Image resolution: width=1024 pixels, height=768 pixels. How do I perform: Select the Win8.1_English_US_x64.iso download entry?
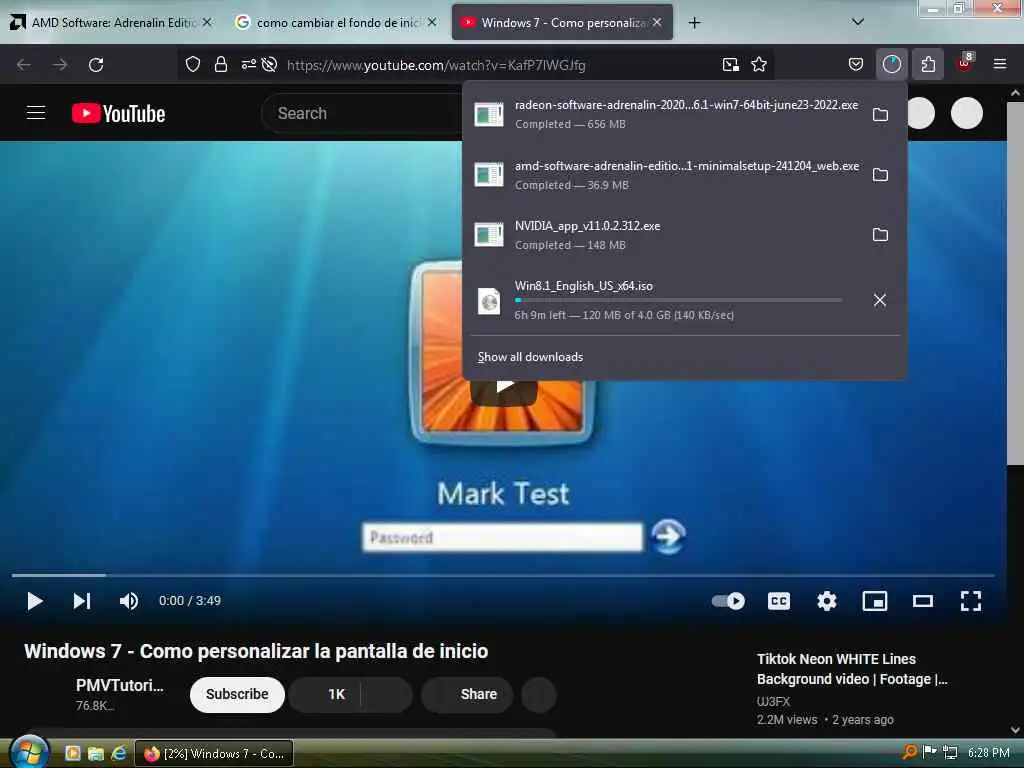pyautogui.click(x=666, y=300)
